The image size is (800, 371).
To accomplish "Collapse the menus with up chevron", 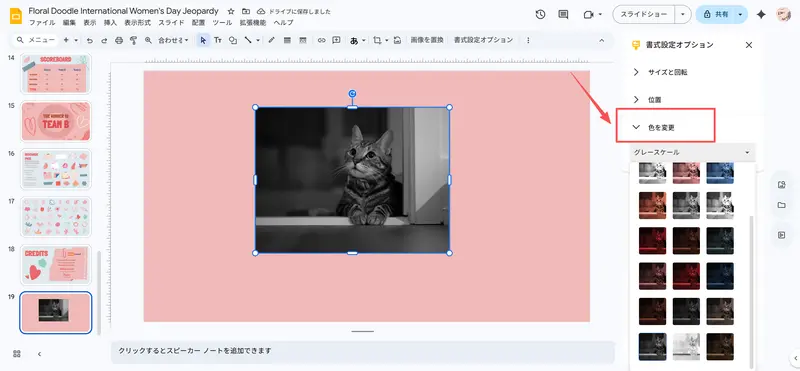I will coord(602,40).
